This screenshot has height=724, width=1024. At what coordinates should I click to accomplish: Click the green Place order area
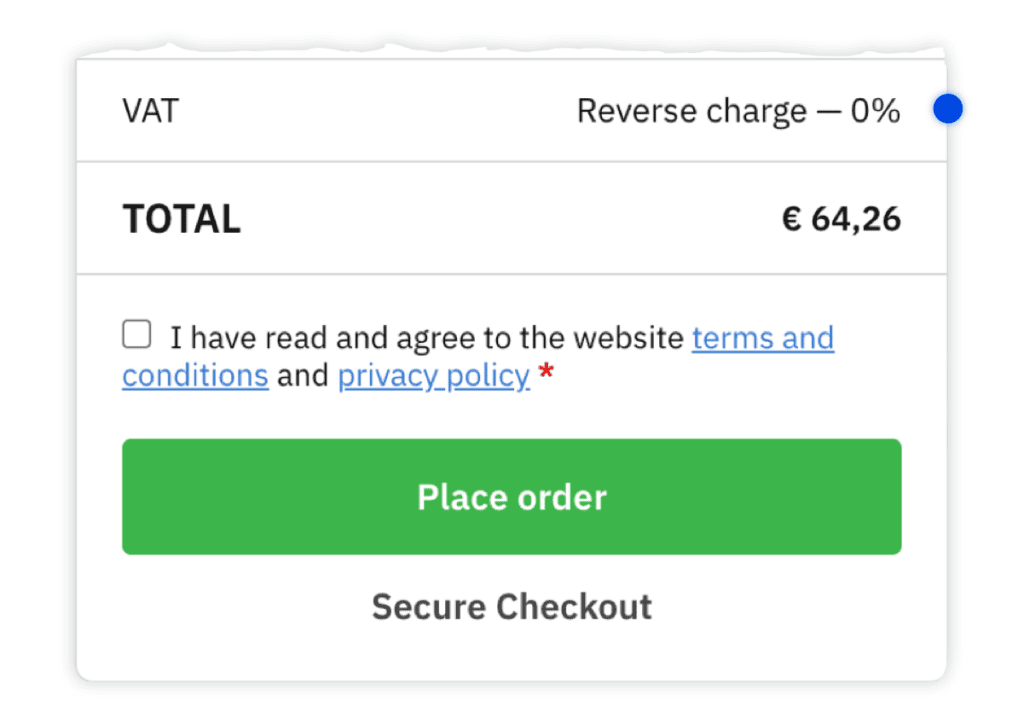tap(512, 496)
